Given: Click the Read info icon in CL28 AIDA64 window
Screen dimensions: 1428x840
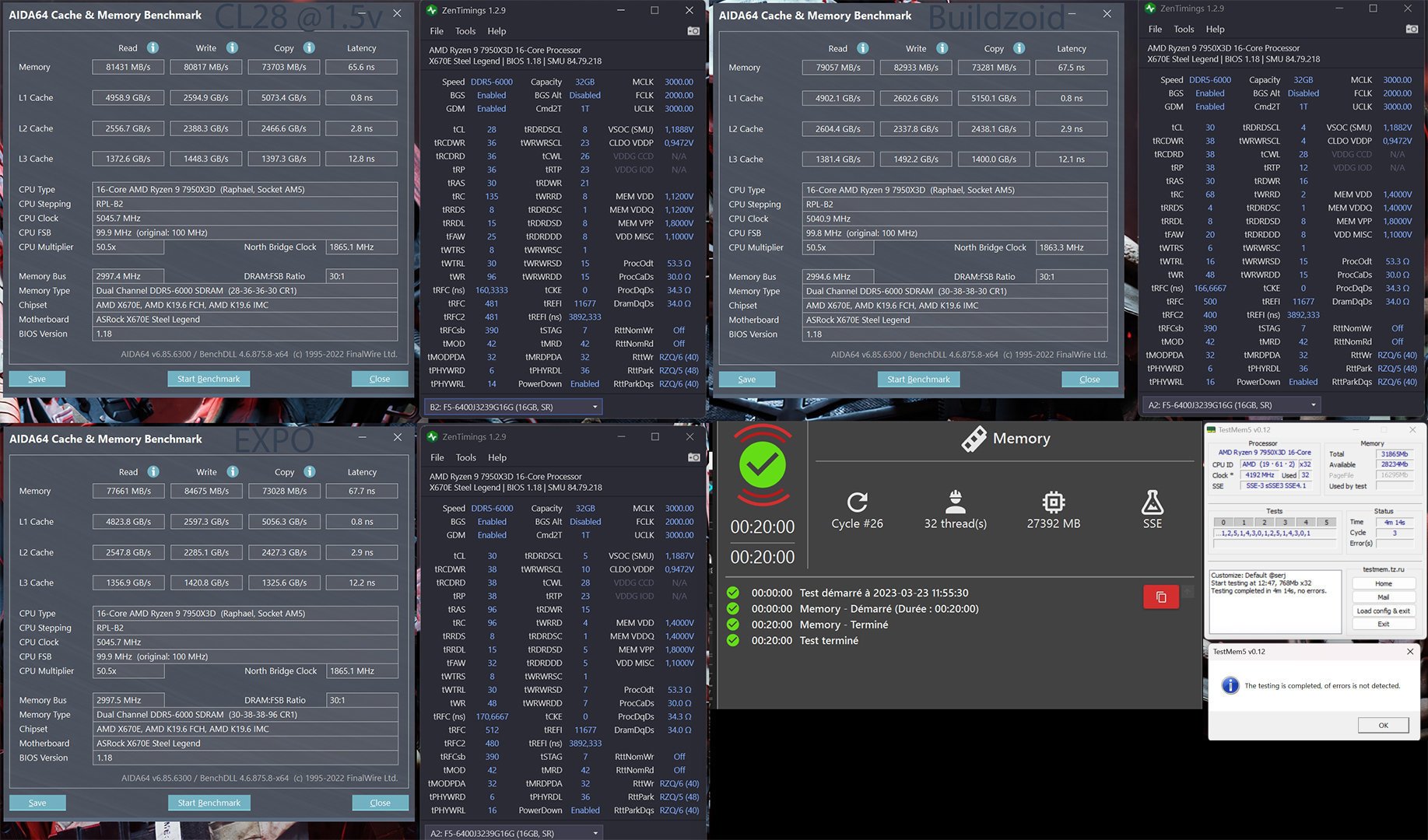Looking at the screenshot, I should click(153, 47).
